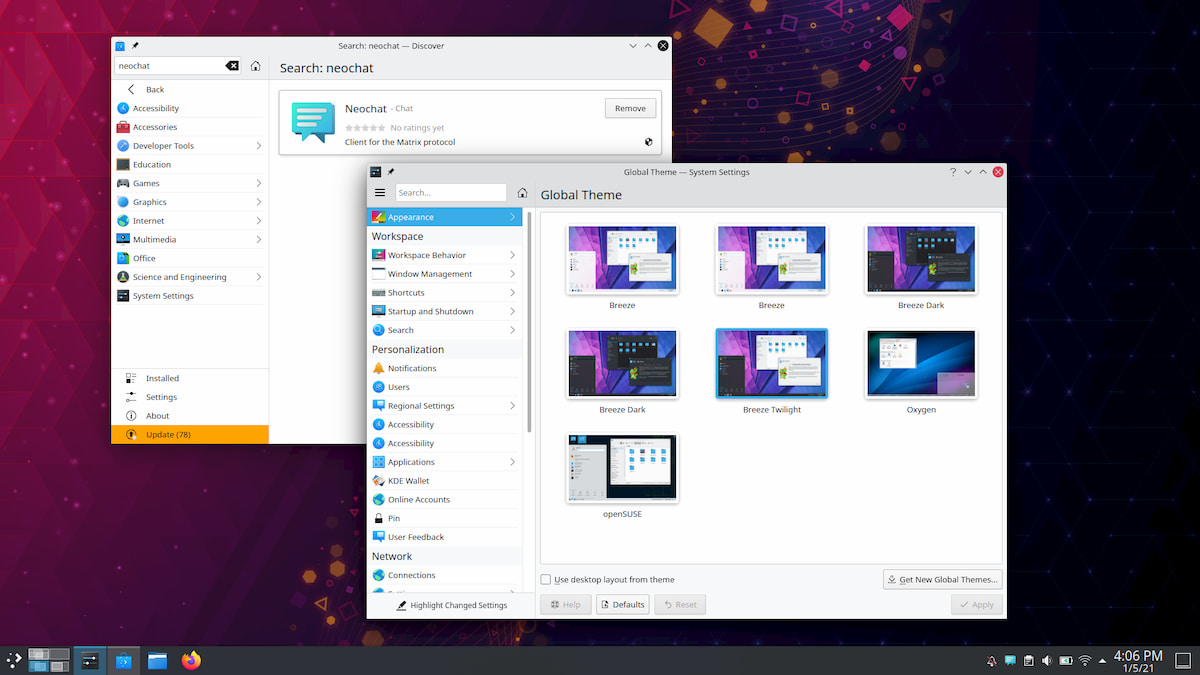The width and height of the screenshot is (1200, 675).
Task: Open System Settings home view
Action: (520, 192)
